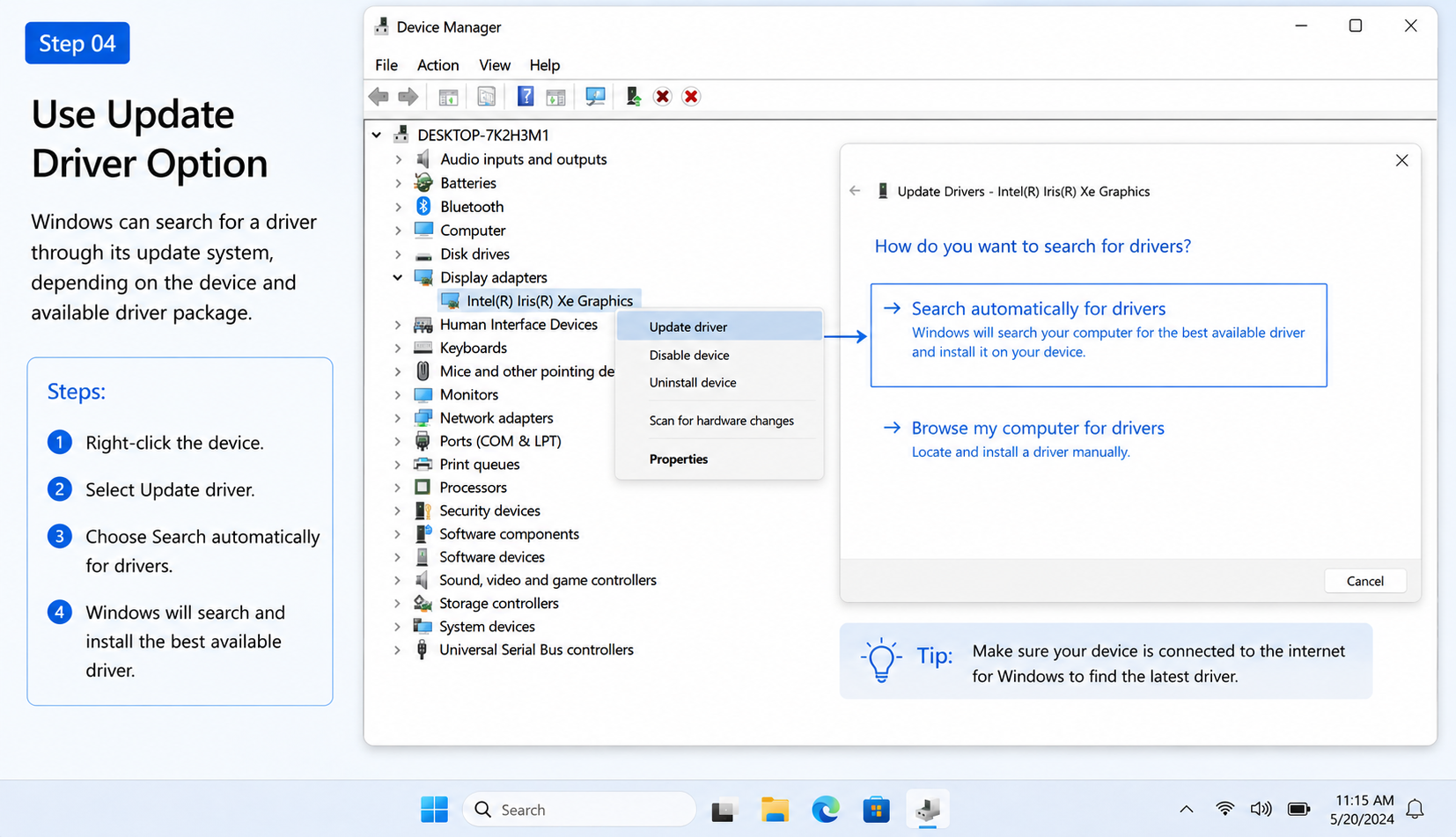The height and width of the screenshot is (837, 1456).
Task: Choose Uninstall device in context menu
Action: (x=719, y=383)
